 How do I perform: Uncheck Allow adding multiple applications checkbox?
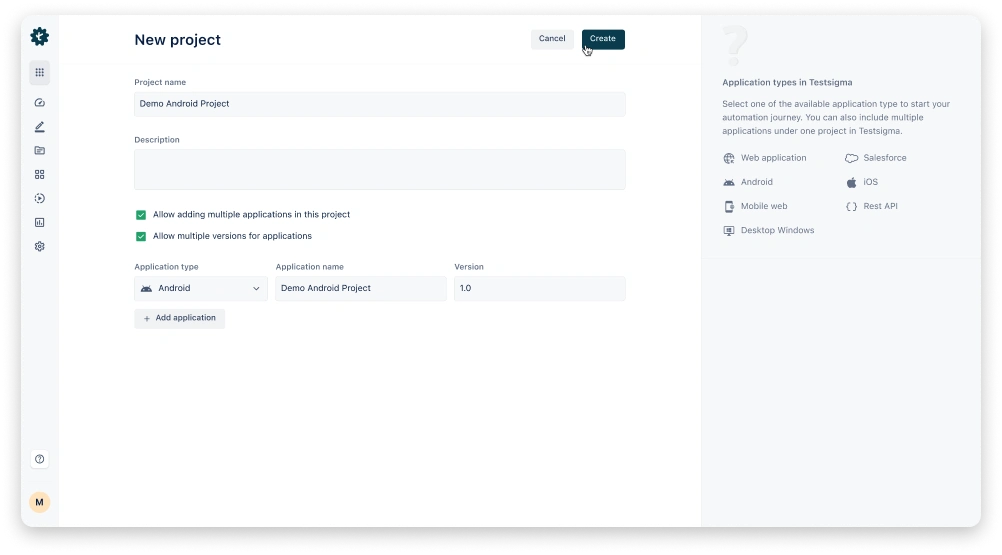pos(141,215)
